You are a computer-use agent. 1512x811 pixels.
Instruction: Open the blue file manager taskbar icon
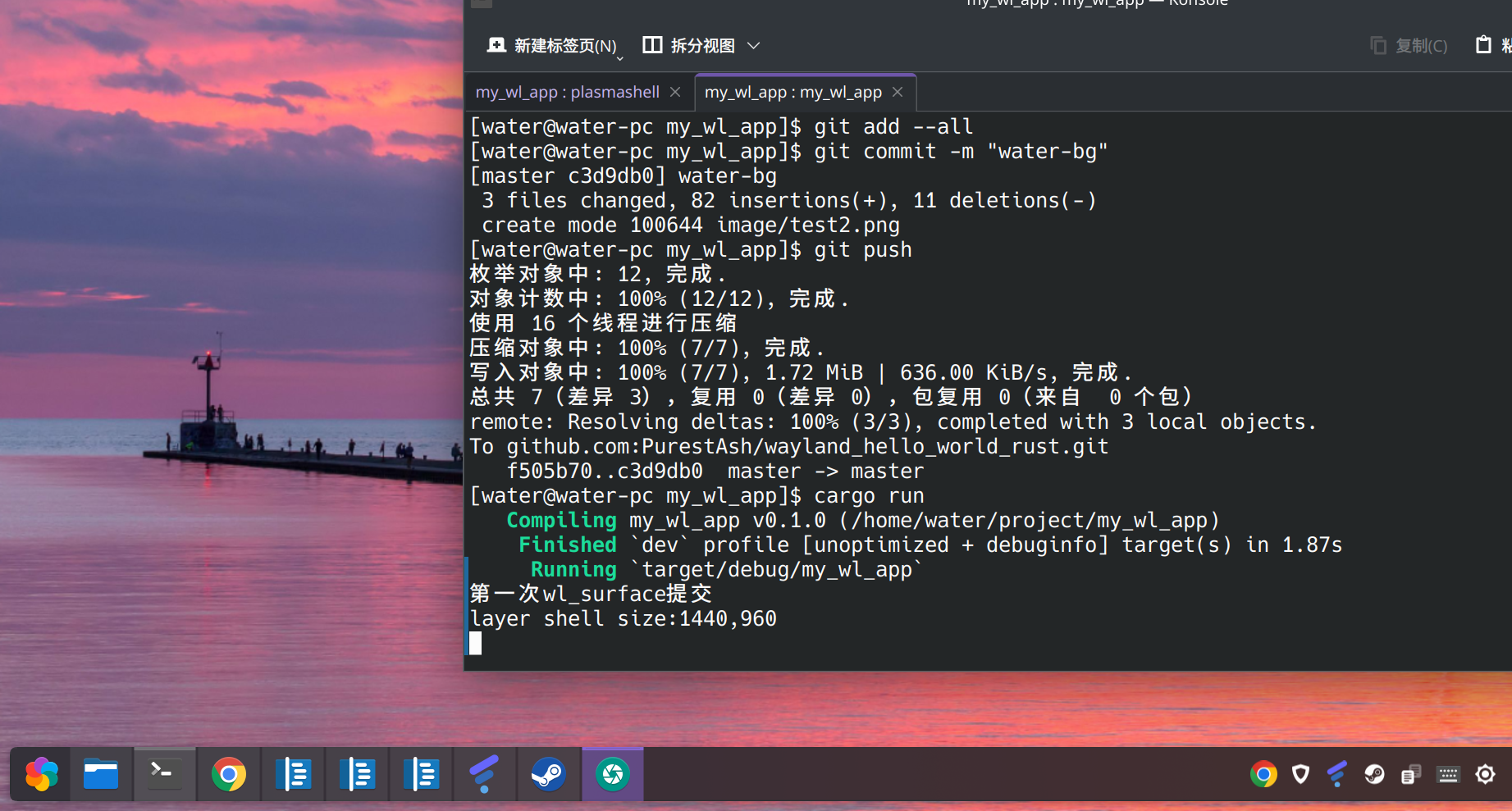pyautogui.click(x=101, y=774)
